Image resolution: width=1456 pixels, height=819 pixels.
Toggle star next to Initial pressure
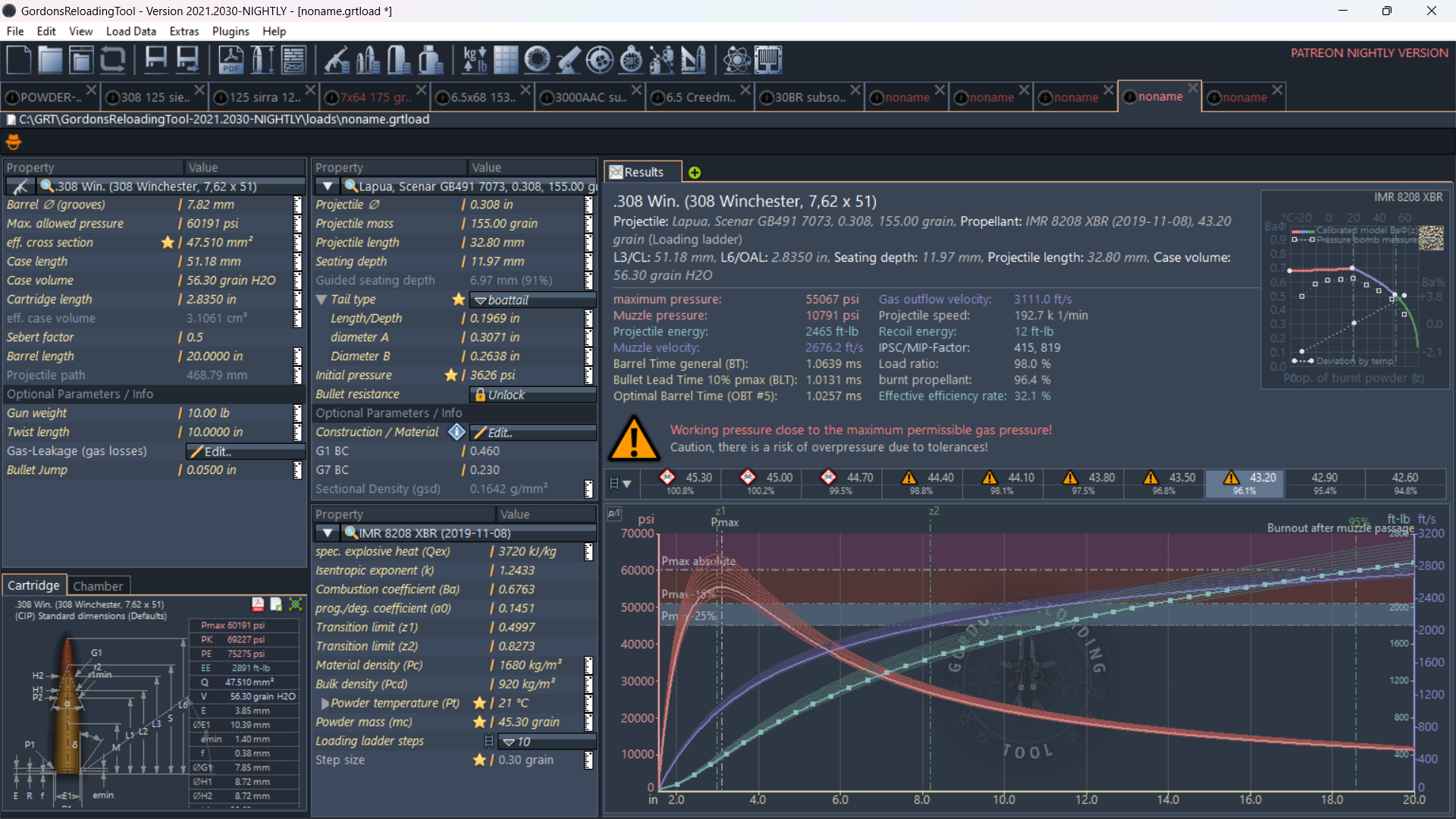(x=451, y=375)
